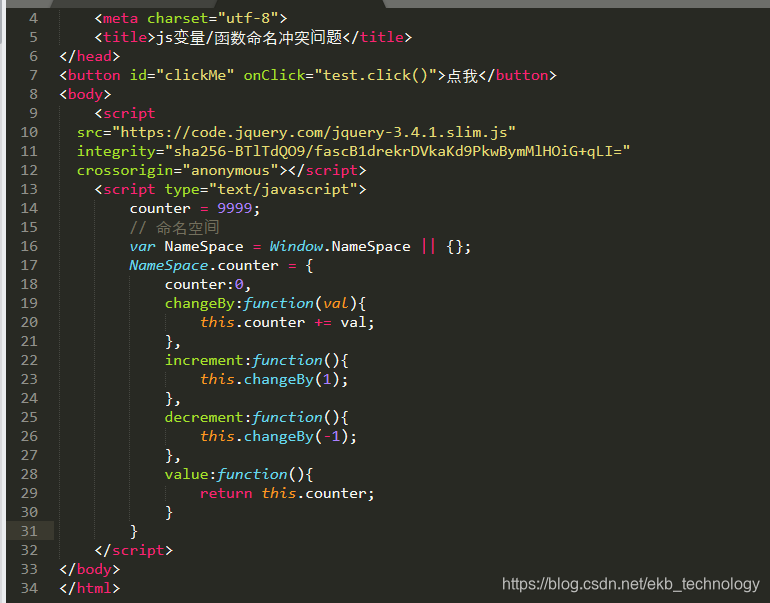The image size is (770, 603).
Task: Click the comment // 命名空间
Action: click(x=174, y=227)
